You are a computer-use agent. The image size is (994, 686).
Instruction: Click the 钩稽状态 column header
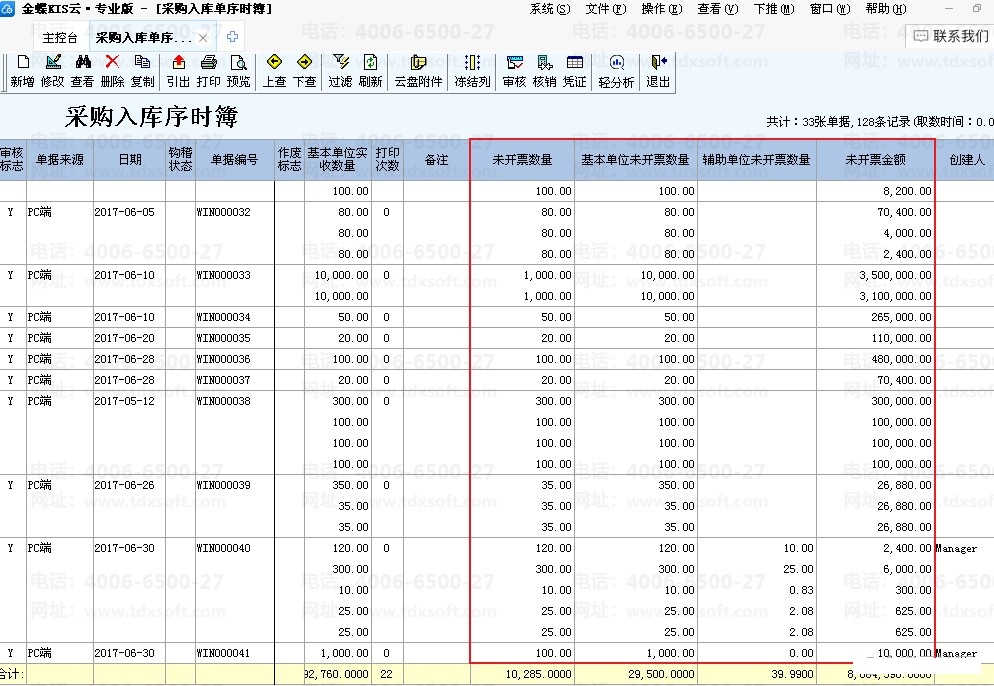click(x=180, y=160)
